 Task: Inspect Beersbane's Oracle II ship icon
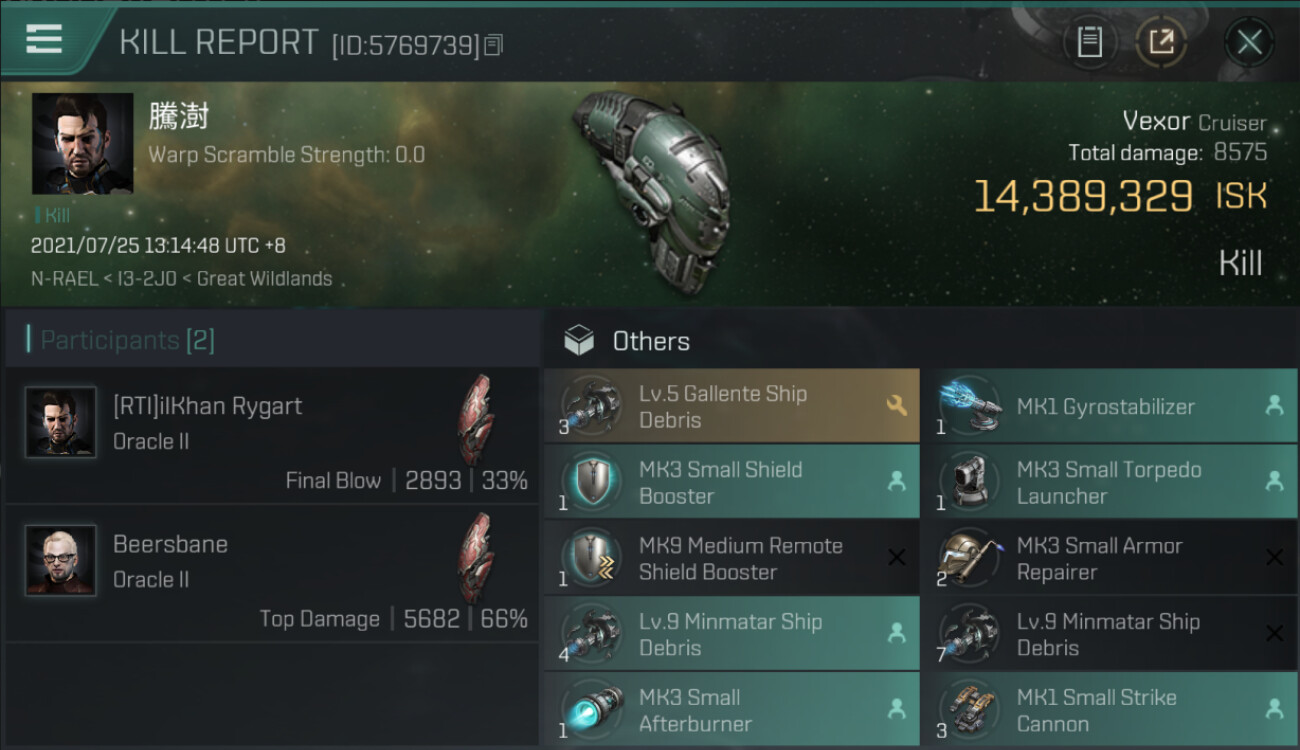click(x=476, y=558)
